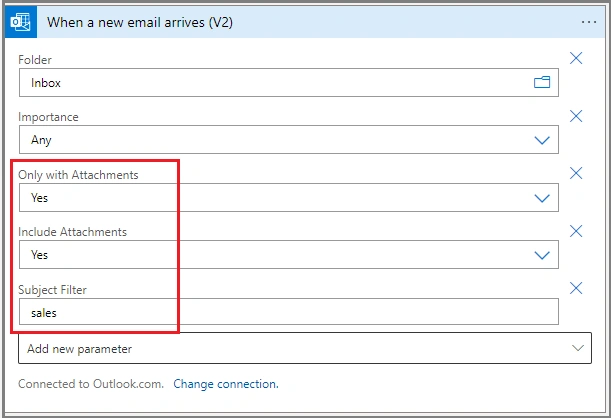The height and width of the screenshot is (418, 611).
Task: Select Yes value under Include Attachments
Action: click(39, 255)
